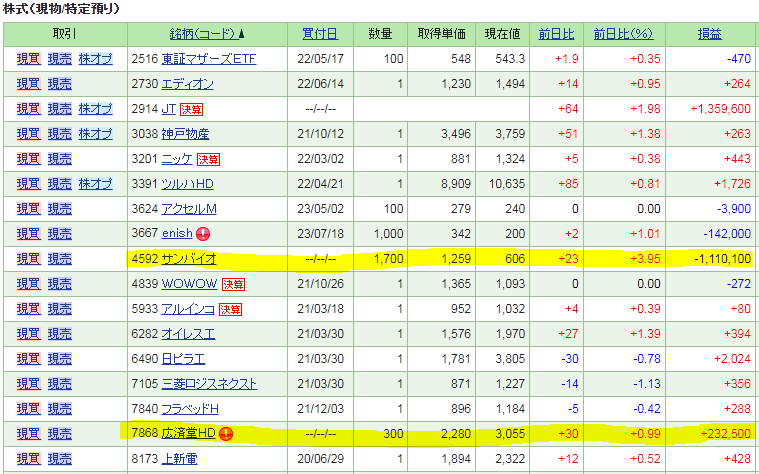The height and width of the screenshot is (474, 759).
Task: Click the red alert icon beside 広済堂HD
Action: (x=226, y=434)
